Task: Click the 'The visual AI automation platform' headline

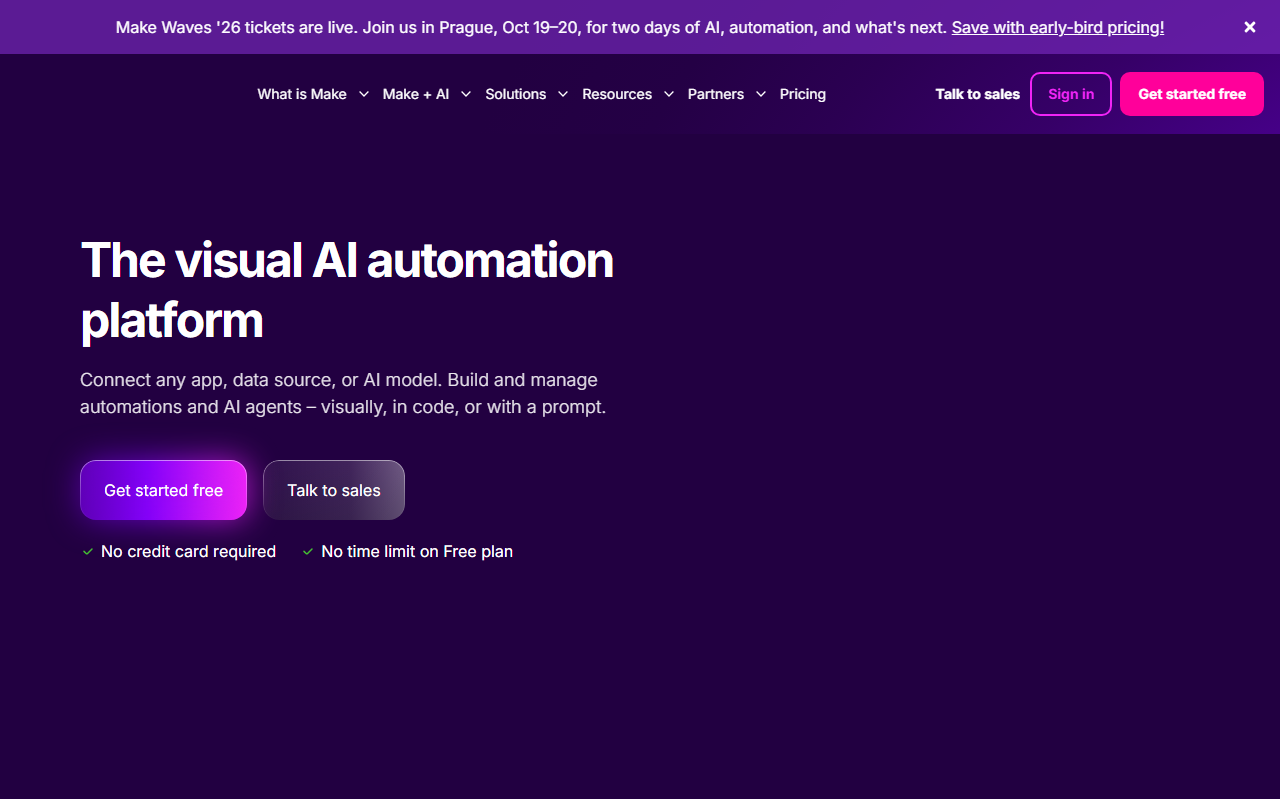Action: (x=347, y=290)
